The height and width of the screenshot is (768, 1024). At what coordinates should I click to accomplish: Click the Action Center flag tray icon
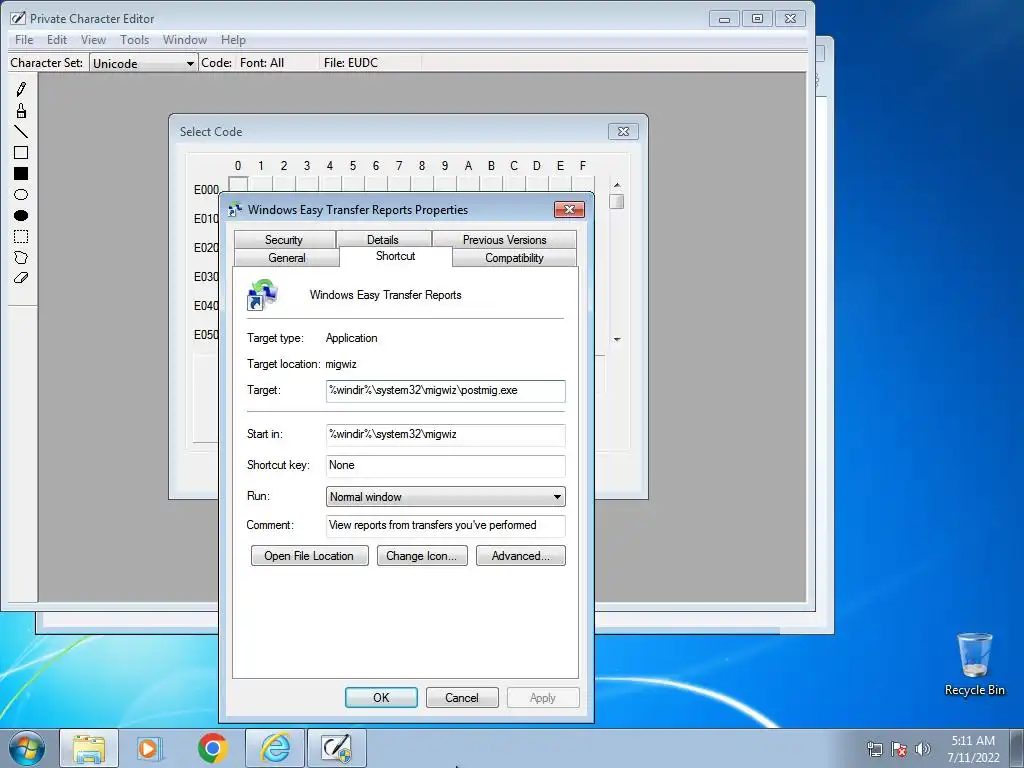899,749
